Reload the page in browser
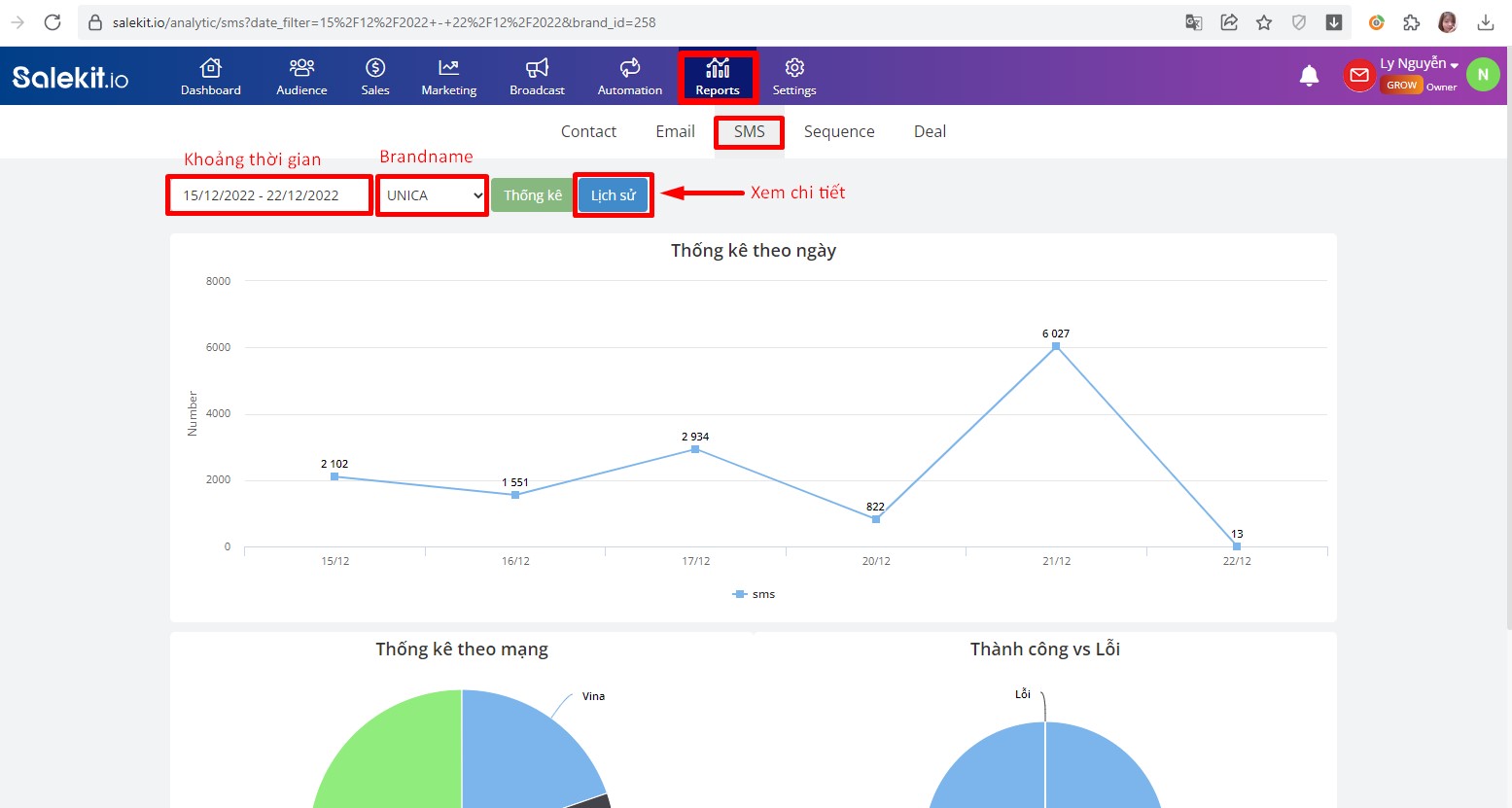1512x808 pixels. coord(53,22)
